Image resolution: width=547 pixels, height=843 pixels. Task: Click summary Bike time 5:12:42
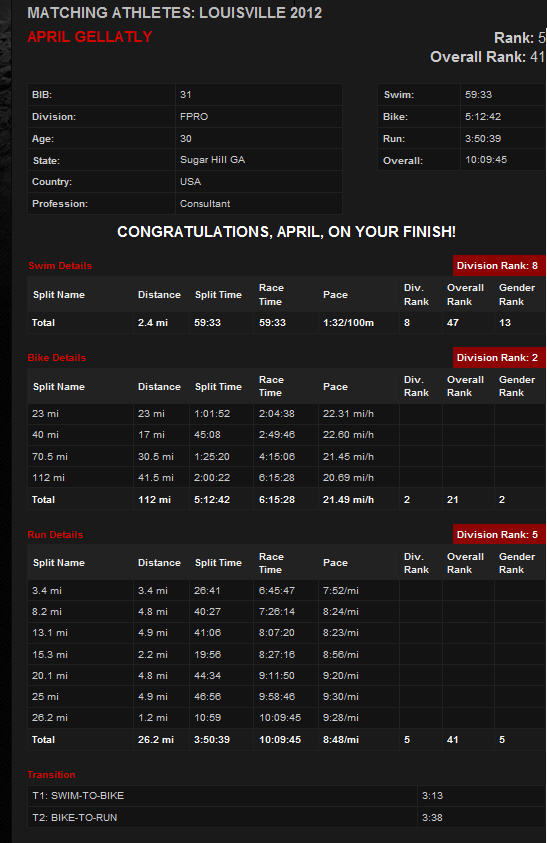pyautogui.click(x=482, y=117)
